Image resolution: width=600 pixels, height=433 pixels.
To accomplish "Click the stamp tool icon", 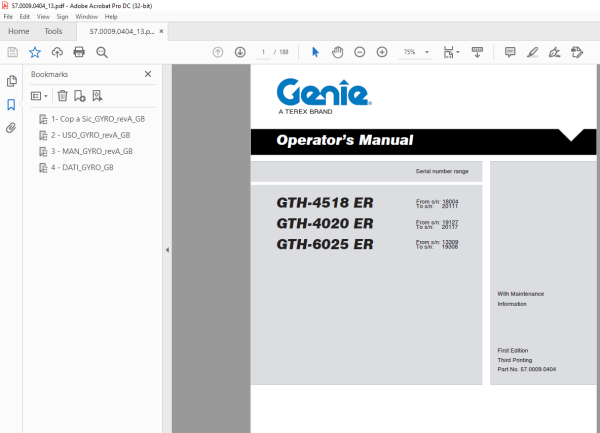I will [x=577, y=52].
